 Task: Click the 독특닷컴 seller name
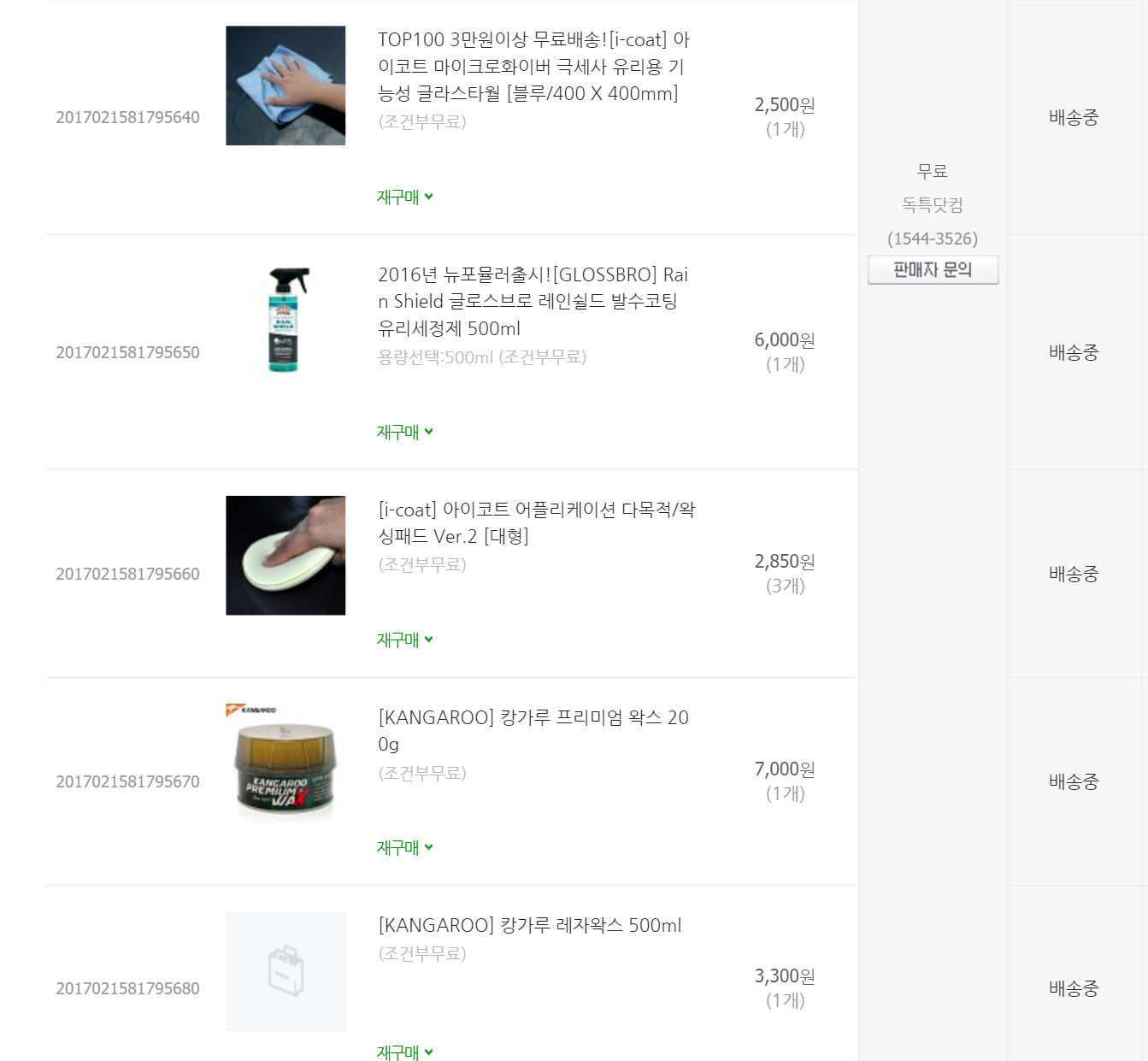click(933, 205)
